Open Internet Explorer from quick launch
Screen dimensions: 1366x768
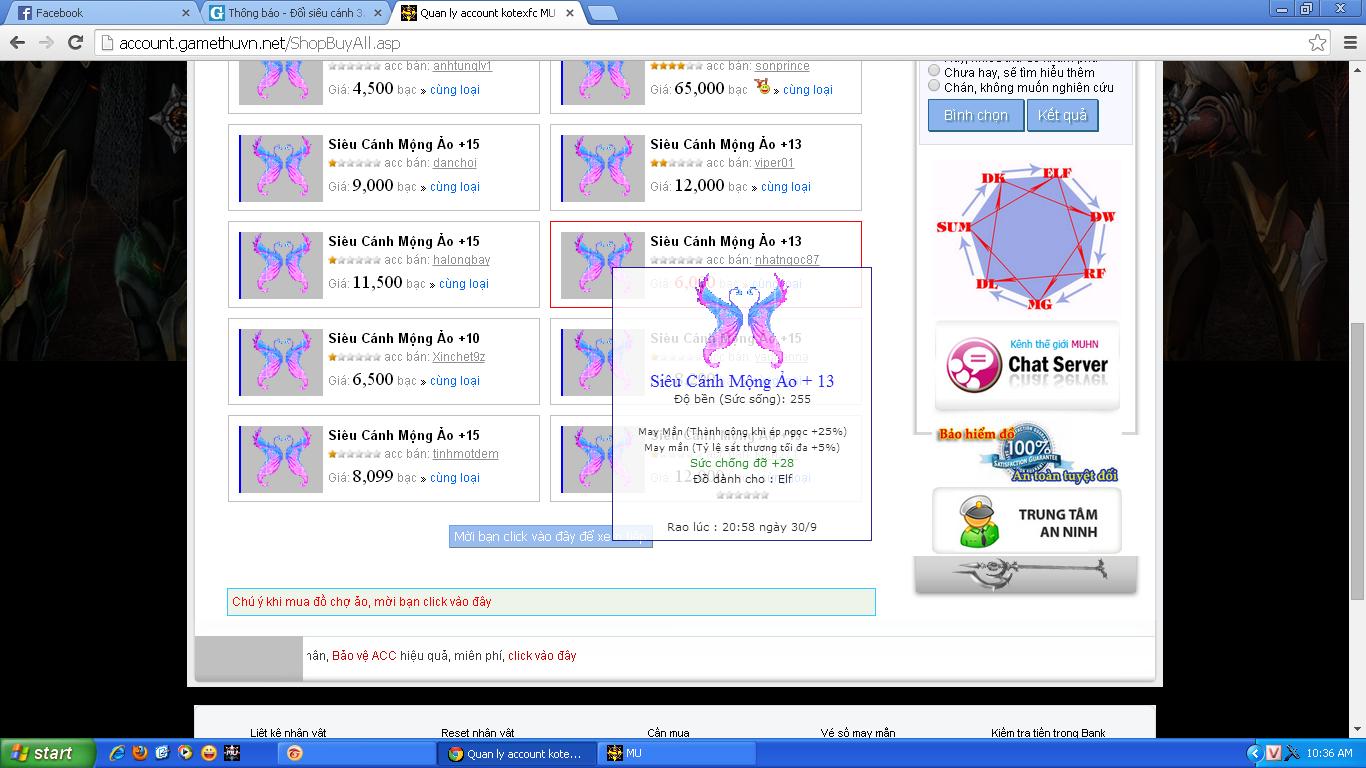click(x=117, y=753)
